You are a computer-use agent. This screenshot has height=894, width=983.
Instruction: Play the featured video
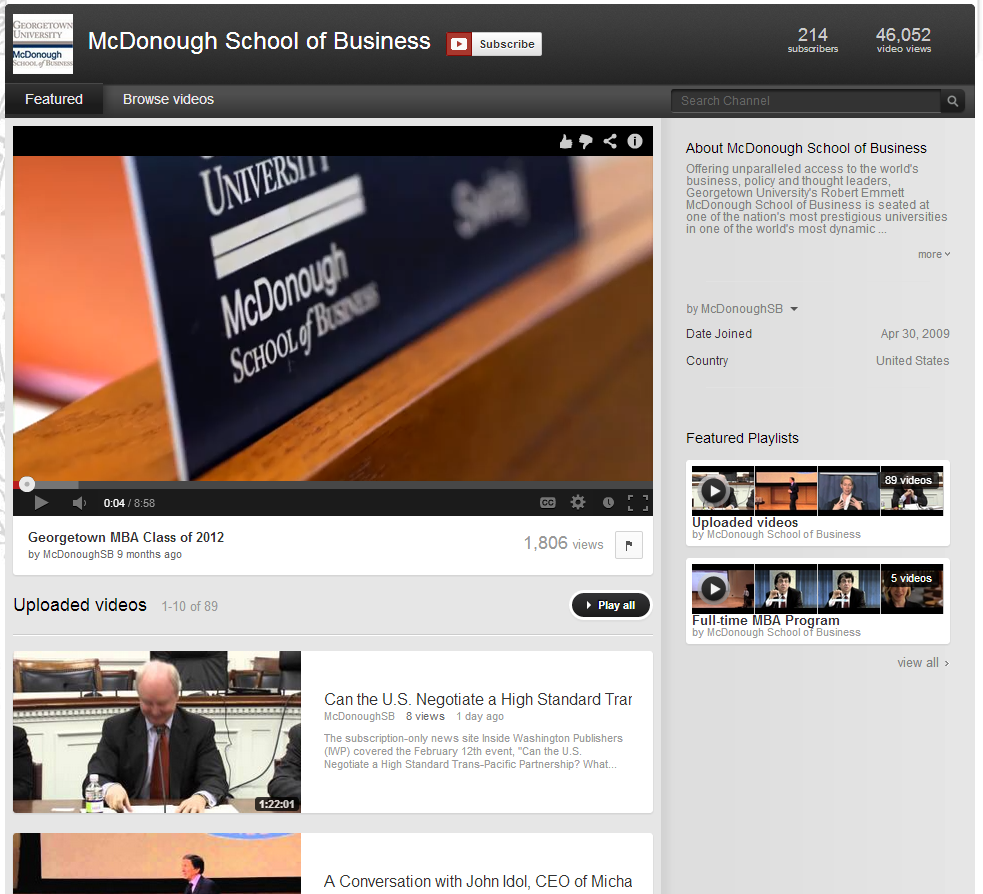(41, 503)
